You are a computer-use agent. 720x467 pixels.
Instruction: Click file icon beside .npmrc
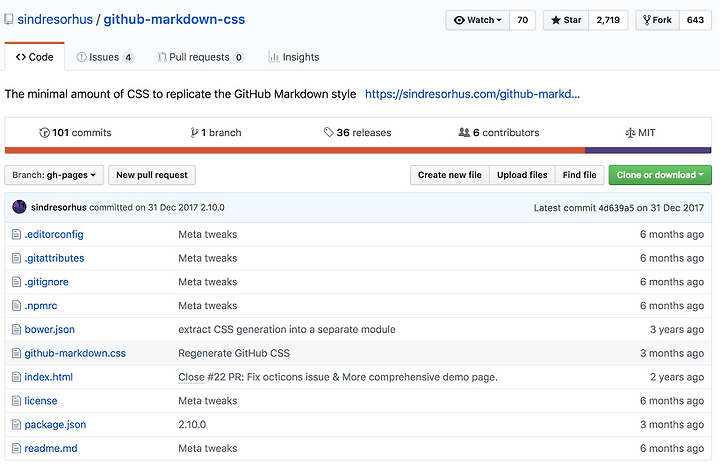tap(17, 306)
